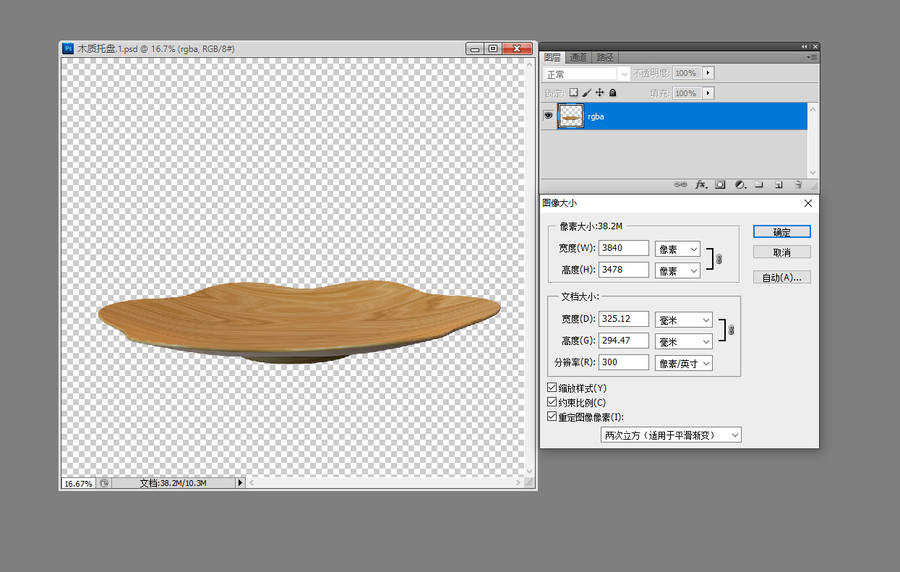Open the resample method dropdown (两次立方)
900x572 pixels.
pyautogui.click(x=671, y=435)
